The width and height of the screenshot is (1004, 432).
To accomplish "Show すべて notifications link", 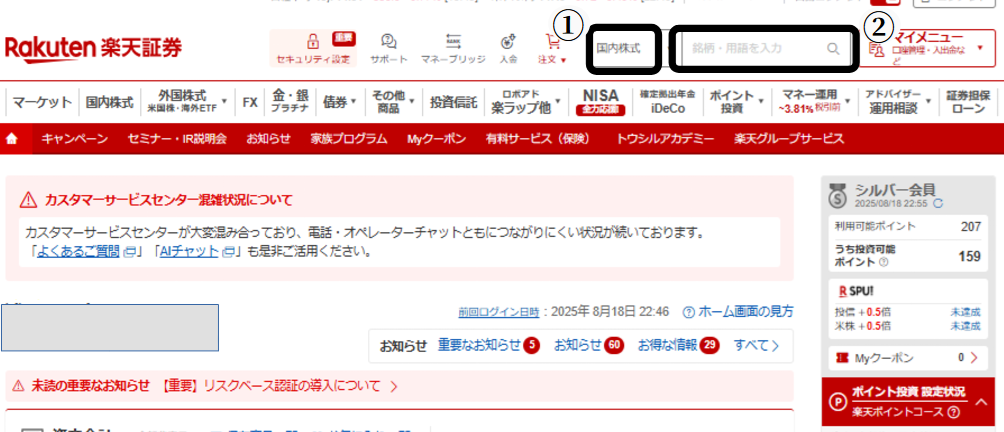I will point(756,346).
